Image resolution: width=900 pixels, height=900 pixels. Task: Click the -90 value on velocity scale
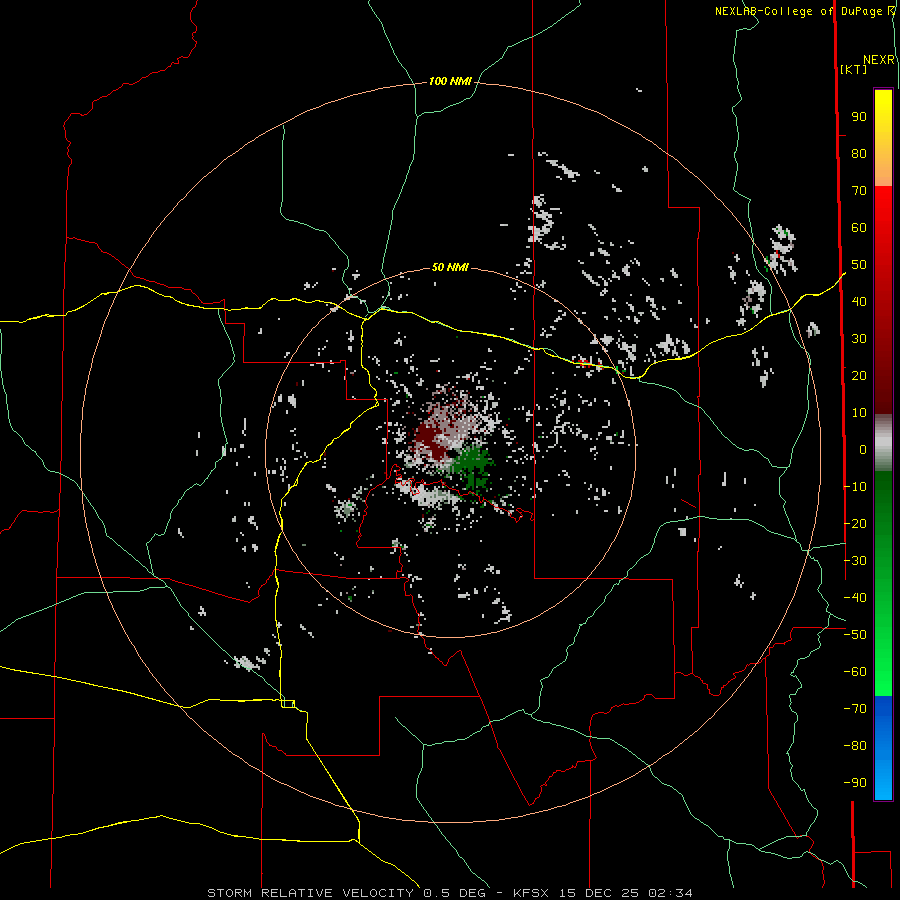coord(855,783)
